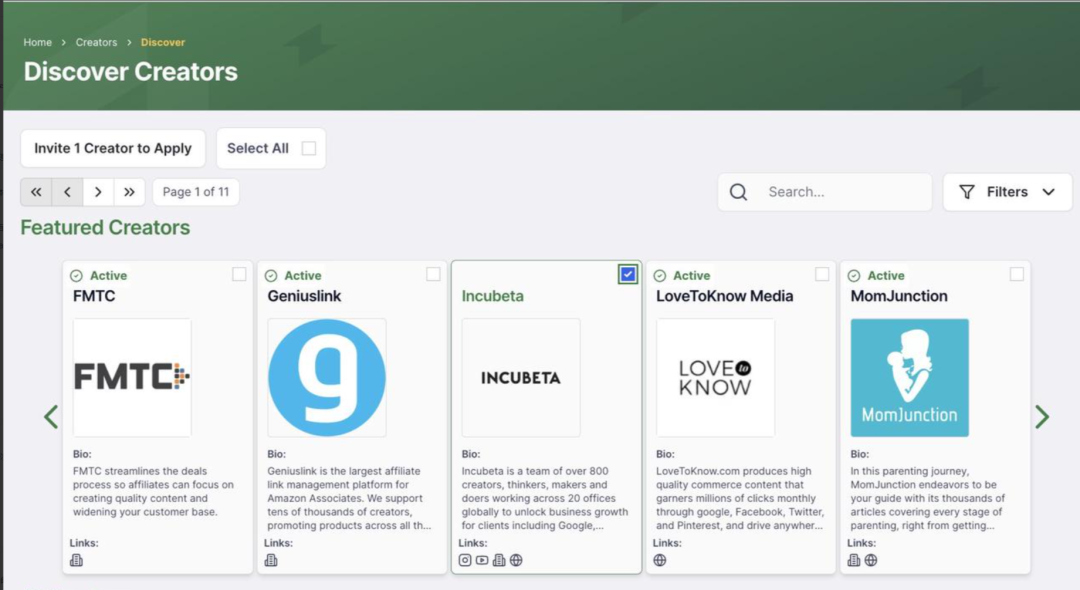The image size is (1080, 590).
Task: Open the LoveToKnow logo thumbnail
Action: (715, 377)
